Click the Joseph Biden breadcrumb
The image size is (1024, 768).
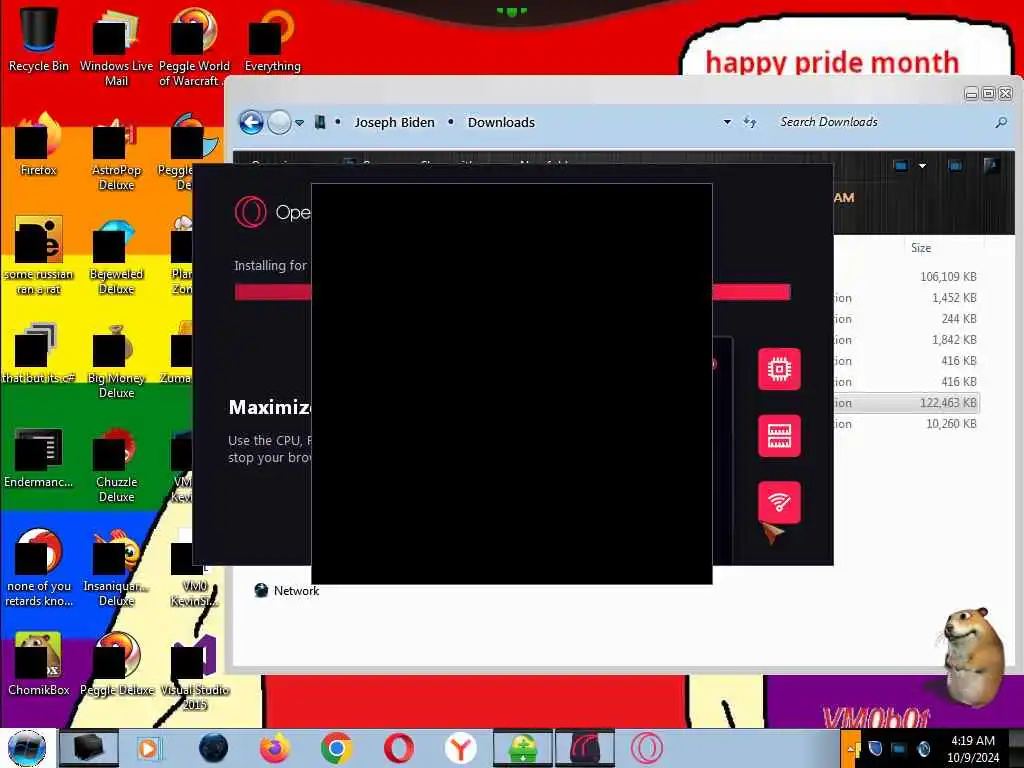pyautogui.click(x=394, y=122)
